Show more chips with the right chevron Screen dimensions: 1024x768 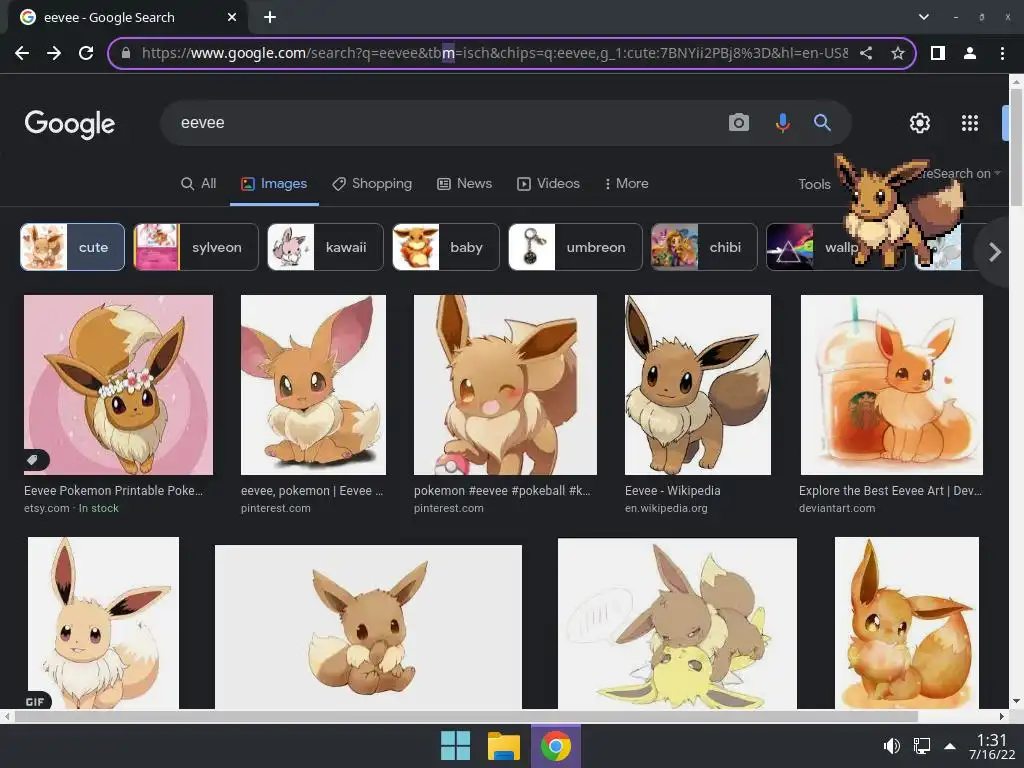pyautogui.click(x=994, y=251)
